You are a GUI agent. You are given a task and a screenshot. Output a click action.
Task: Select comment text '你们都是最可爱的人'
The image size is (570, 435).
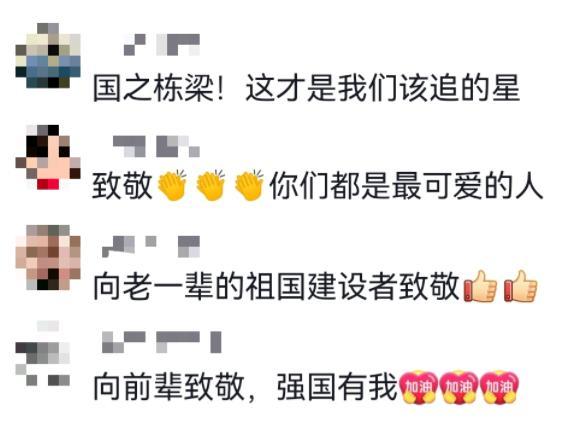[x=406, y=185]
